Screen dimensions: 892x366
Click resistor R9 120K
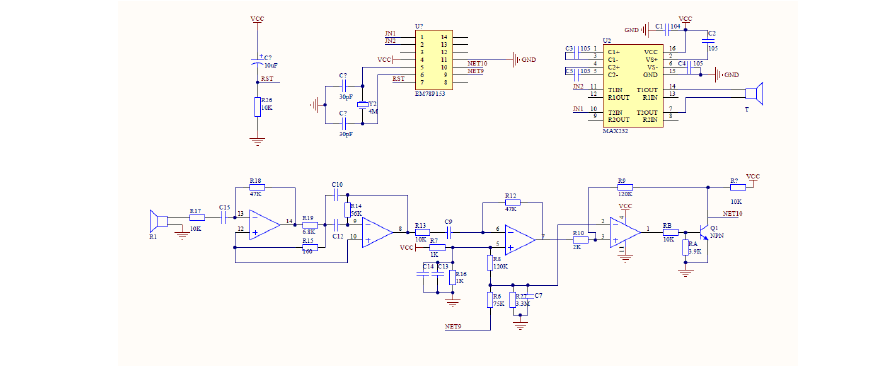point(625,186)
